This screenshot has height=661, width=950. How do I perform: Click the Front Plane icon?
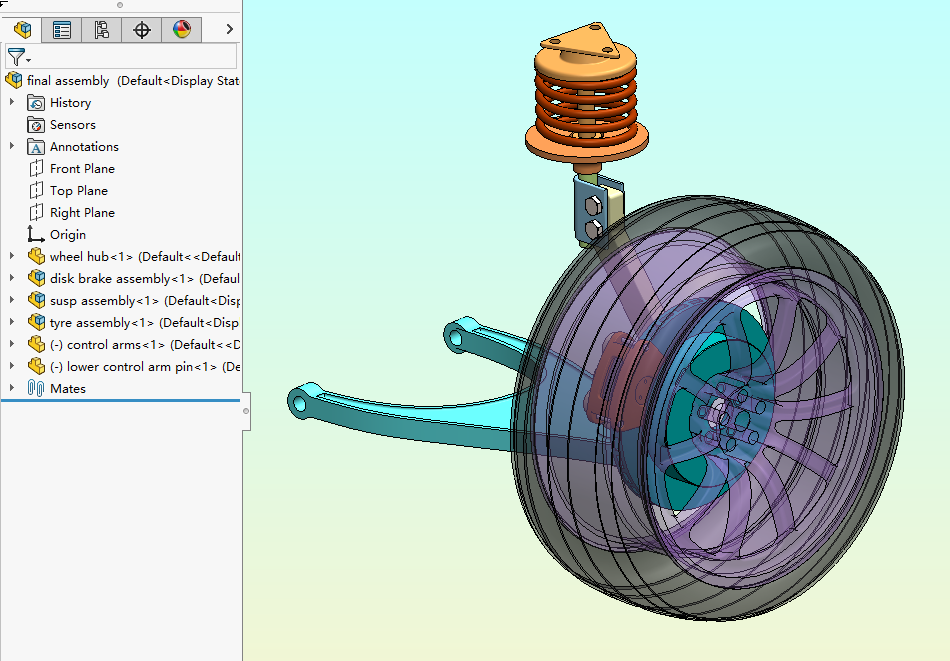(x=36, y=168)
